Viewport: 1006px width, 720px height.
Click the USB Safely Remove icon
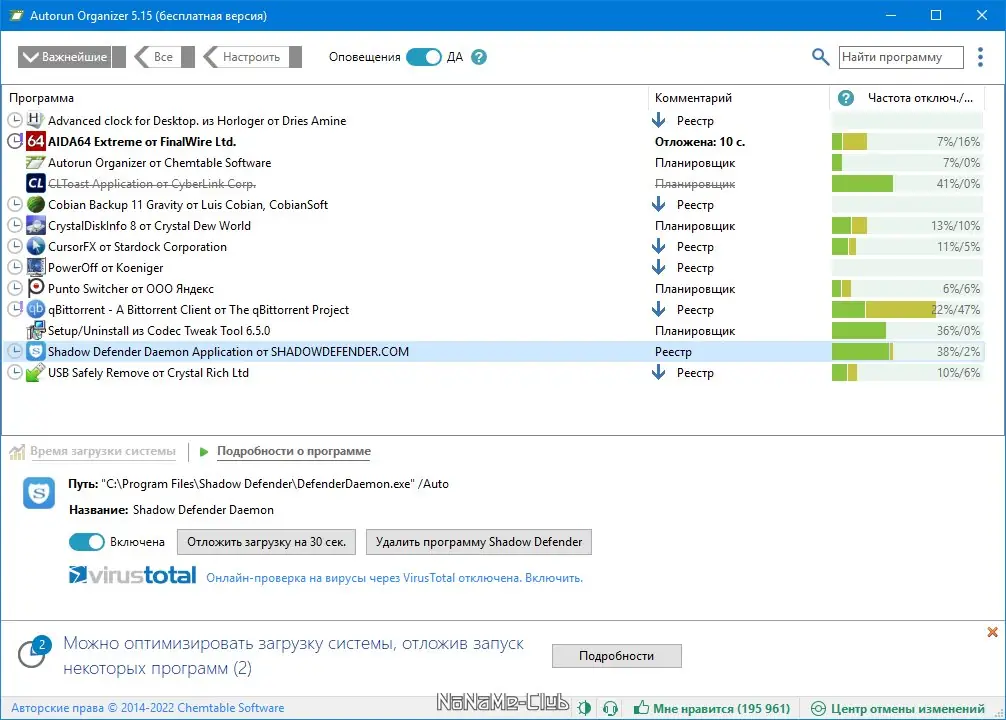tap(36, 373)
